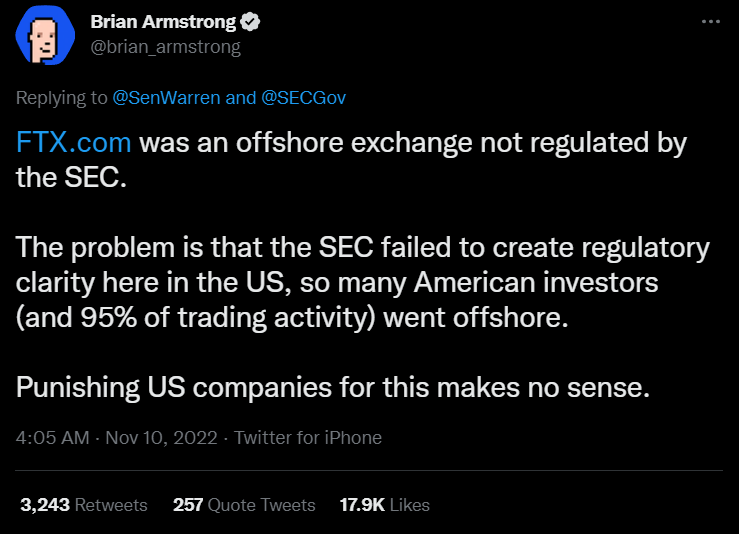This screenshot has height=534, width=739.
Task: Open the @brian_armstrong handle
Action: pos(165,46)
